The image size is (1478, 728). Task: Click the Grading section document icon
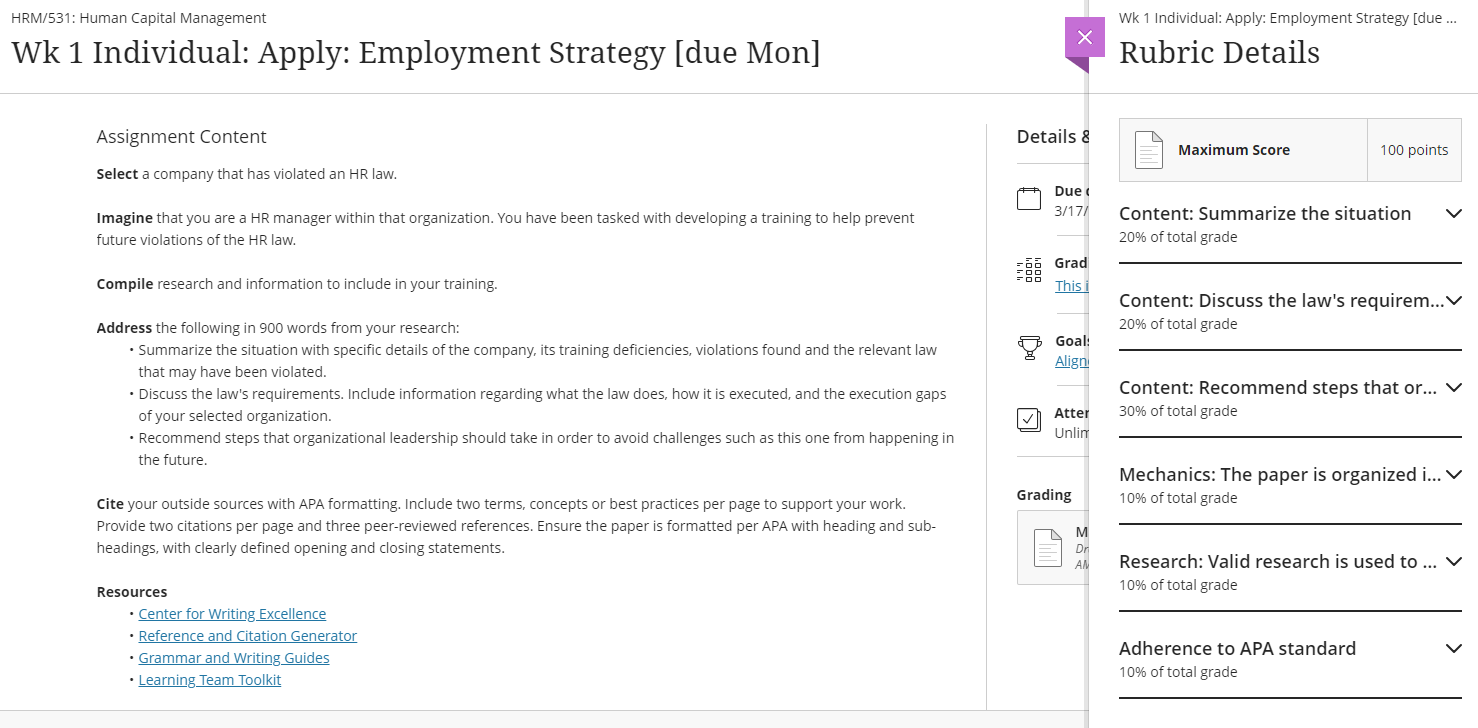pos(1047,548)
